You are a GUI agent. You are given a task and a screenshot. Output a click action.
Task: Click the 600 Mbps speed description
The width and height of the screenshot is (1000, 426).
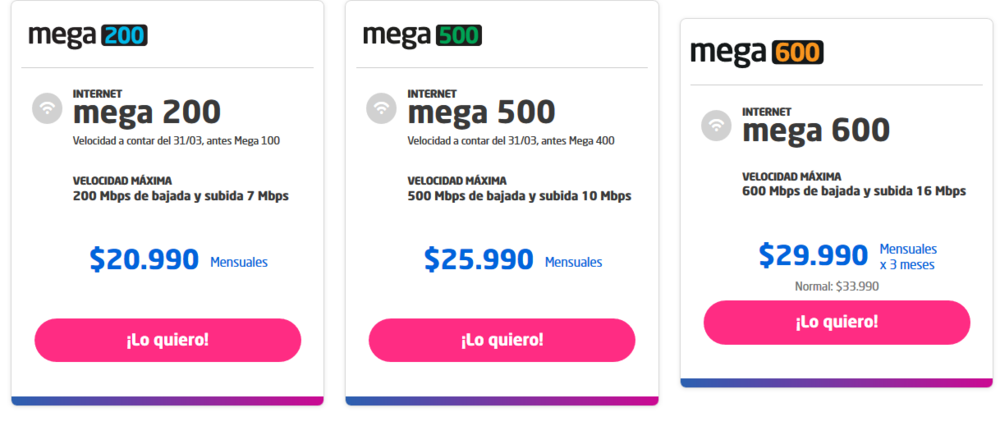[x=854, y=191]
